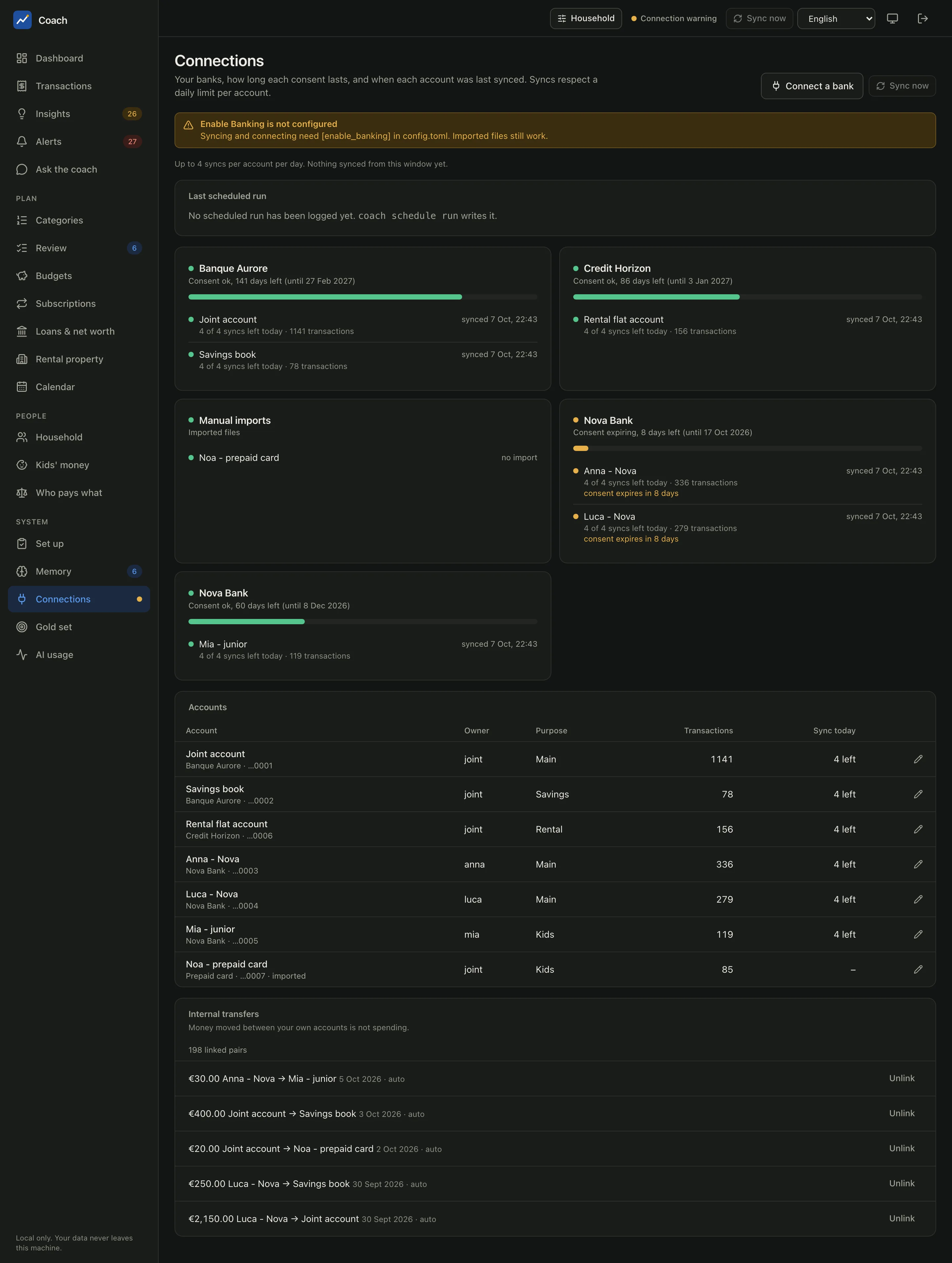Image resolution: width=952 pixels, height=1263 pixels.
Task: Open the Household filter selector
Action: click(586, 19)
